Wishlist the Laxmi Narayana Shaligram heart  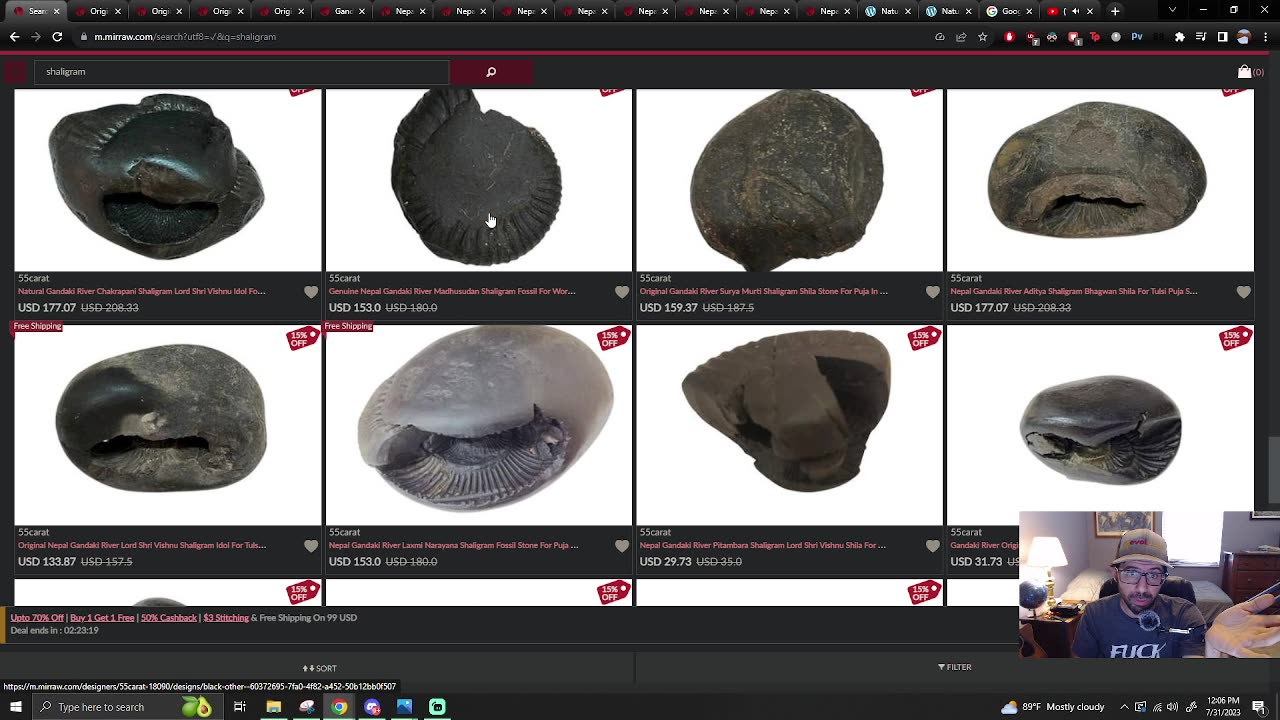pos(622,546)
